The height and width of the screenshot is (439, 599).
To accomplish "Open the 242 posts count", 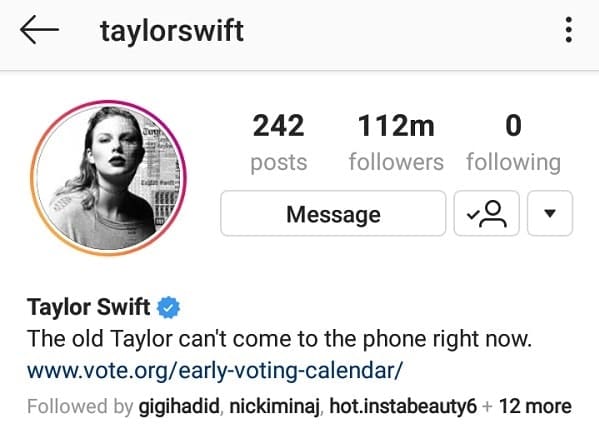I will [x=278, y=143].
